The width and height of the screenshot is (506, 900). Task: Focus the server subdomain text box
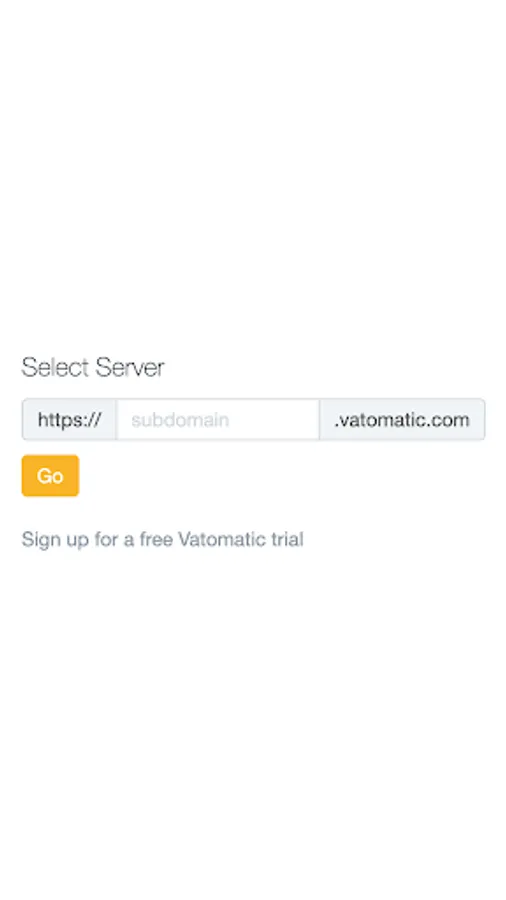[x=217, y=420]
